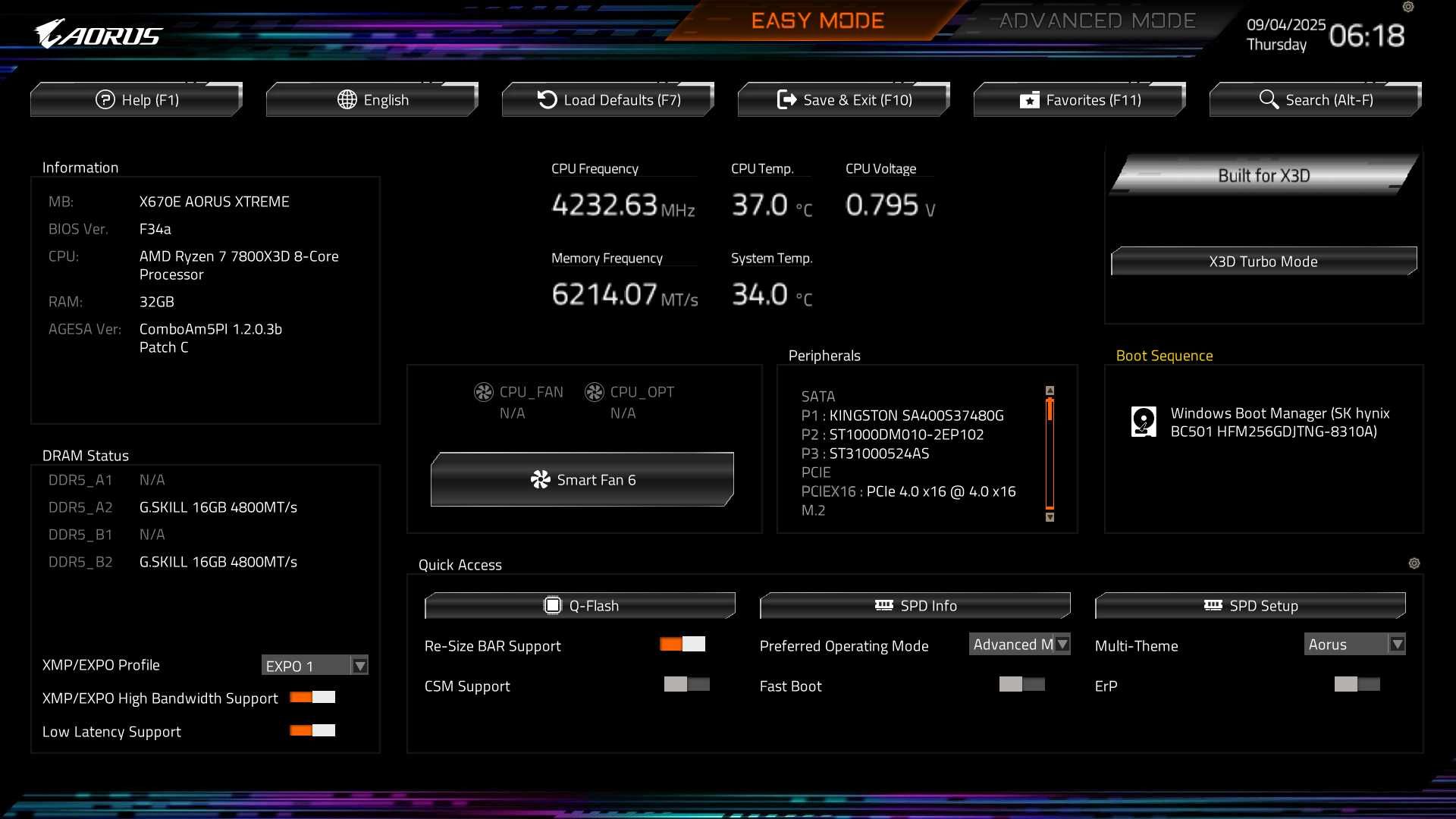Image resolution: width=1456 pixels, height=819 pixels.
Task: Click Peripherals scroll down arrow
Action: 1050,517
